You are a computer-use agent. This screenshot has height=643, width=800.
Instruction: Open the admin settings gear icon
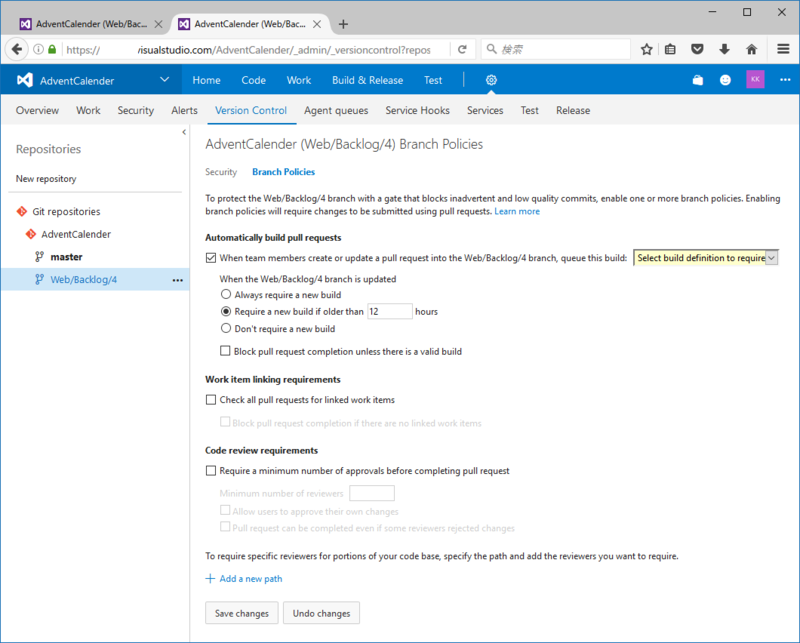pos(491,80)
